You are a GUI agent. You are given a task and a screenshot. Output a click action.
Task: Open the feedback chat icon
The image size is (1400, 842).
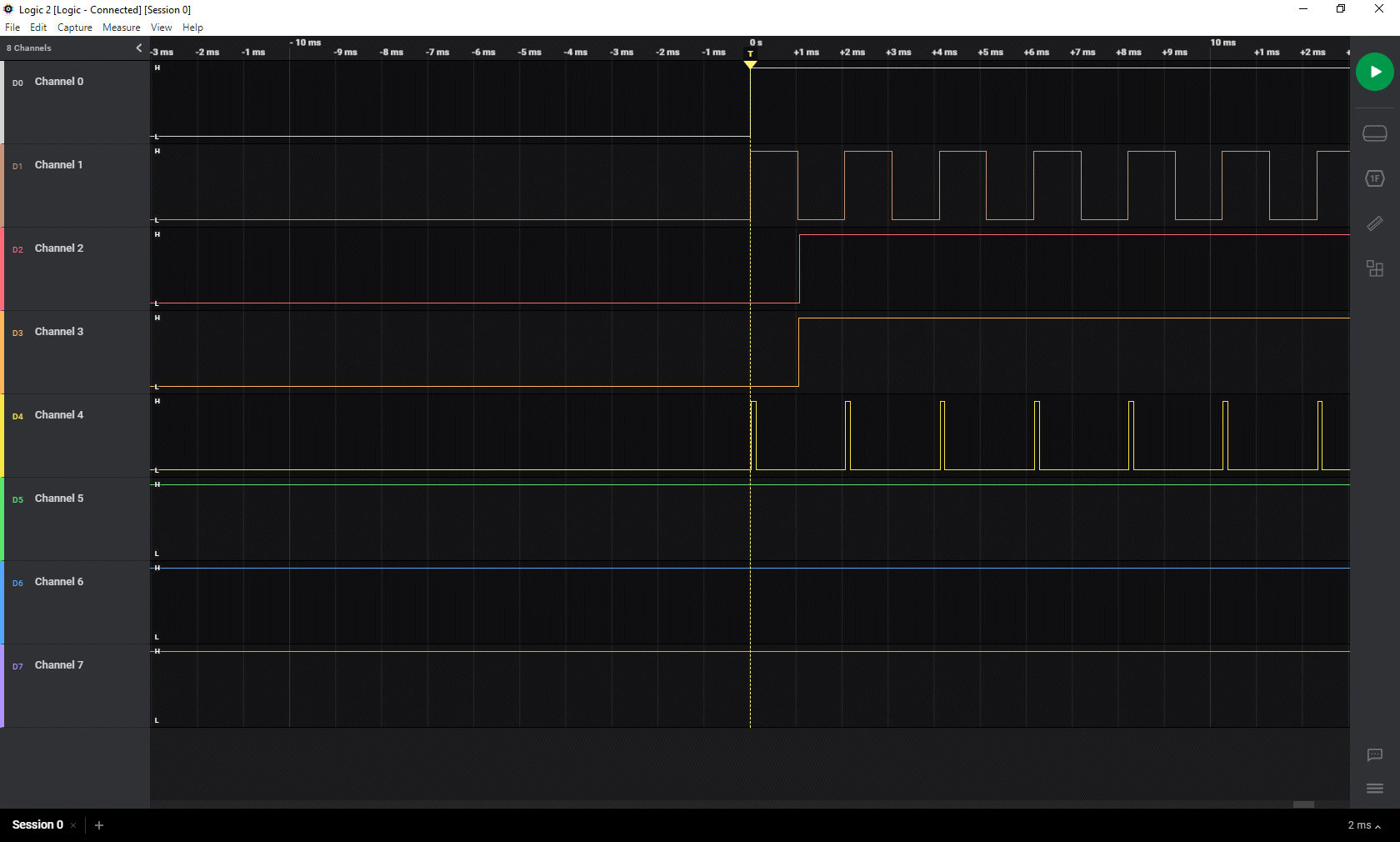[x=1374, y=755]
